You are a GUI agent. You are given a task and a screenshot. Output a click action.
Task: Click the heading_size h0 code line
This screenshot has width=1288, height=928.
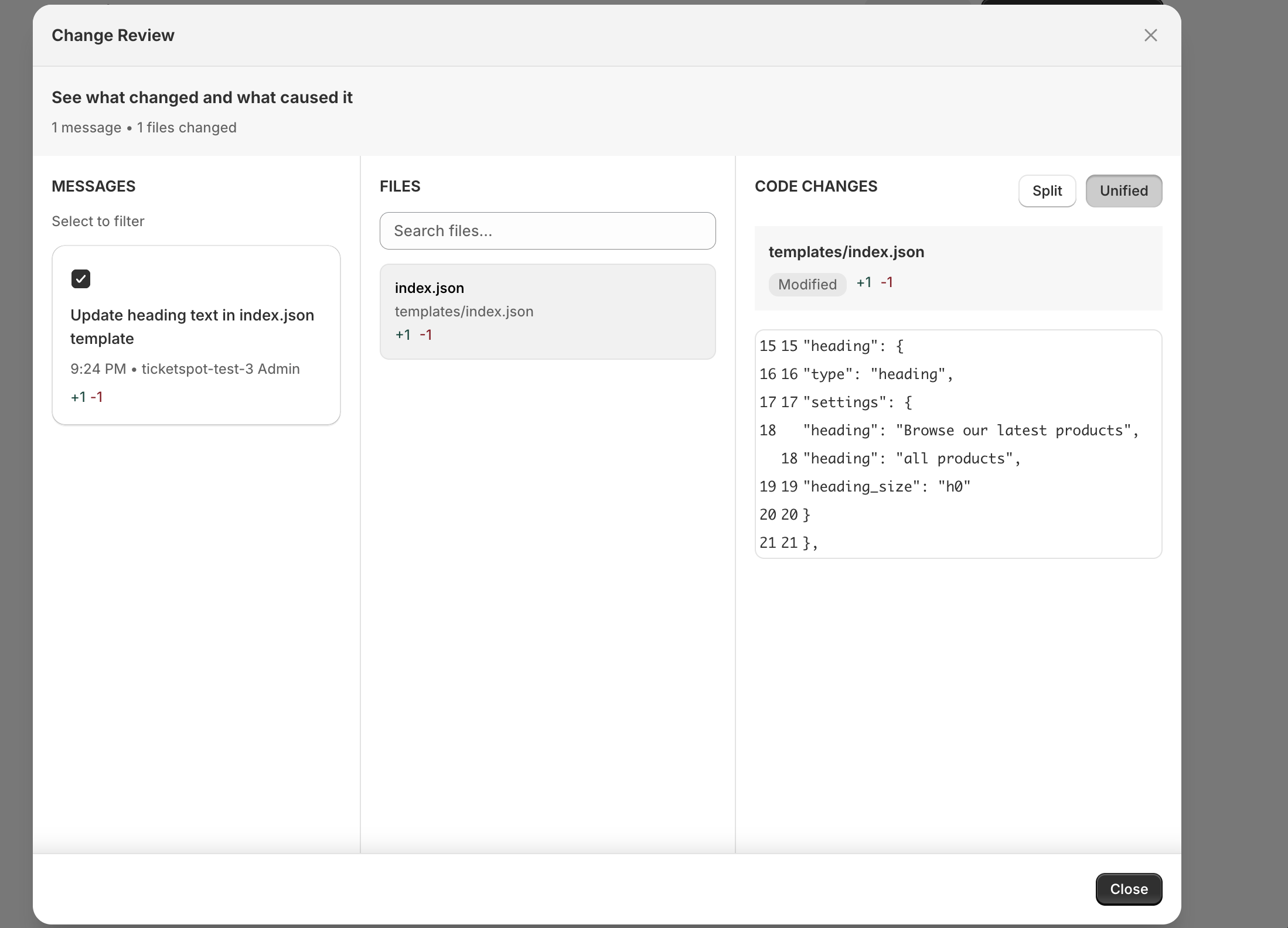pos(886,487)
